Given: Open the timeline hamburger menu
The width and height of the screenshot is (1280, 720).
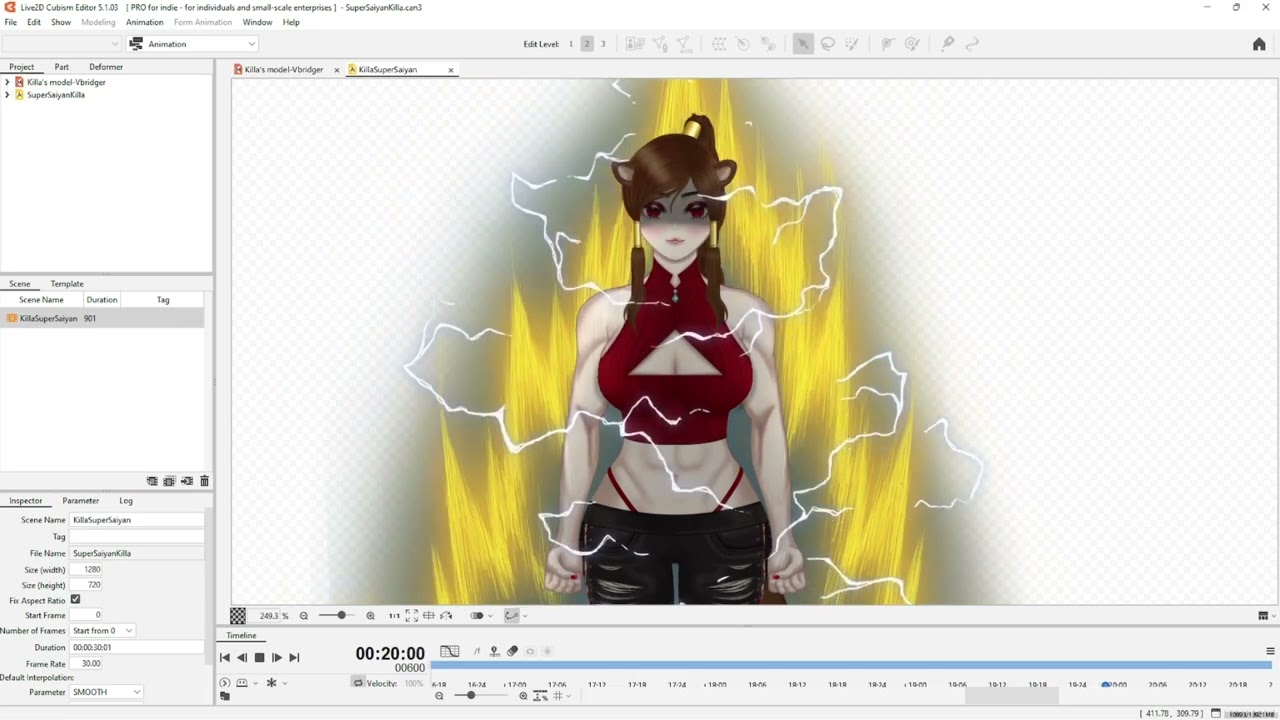Looking at the screenshot, I should [1270, 651].
